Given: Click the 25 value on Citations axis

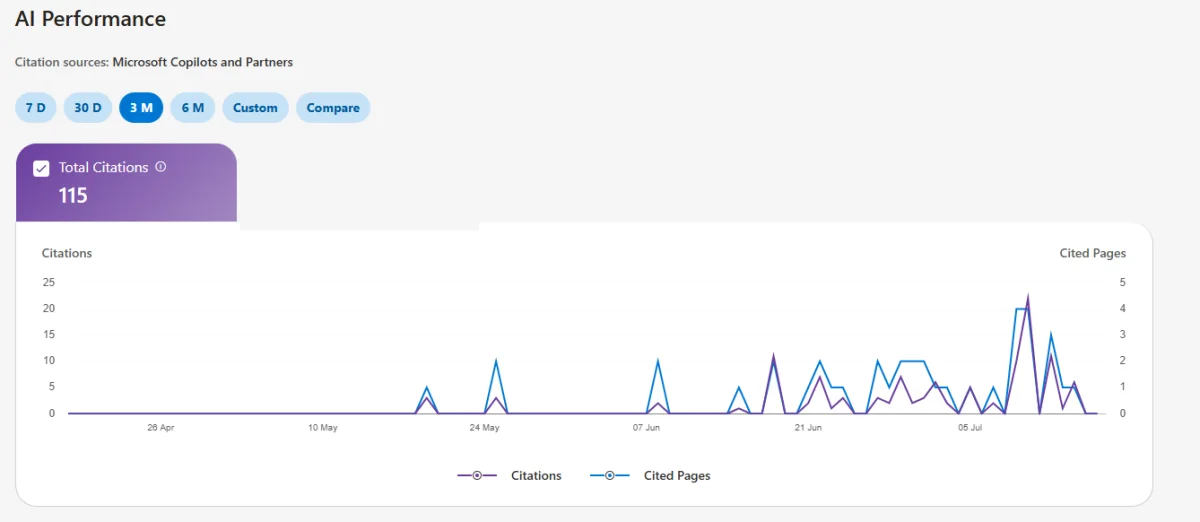Looking at the screenshot, I should point(48,282).
